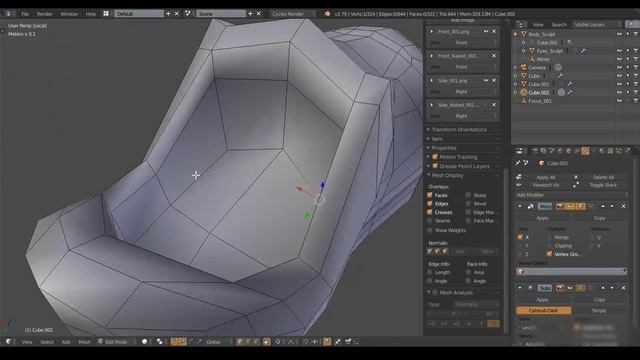Toggle the Motion Tracking checkbox
The height and width of the screenshot is (360, 640).
tap(435, 157)
